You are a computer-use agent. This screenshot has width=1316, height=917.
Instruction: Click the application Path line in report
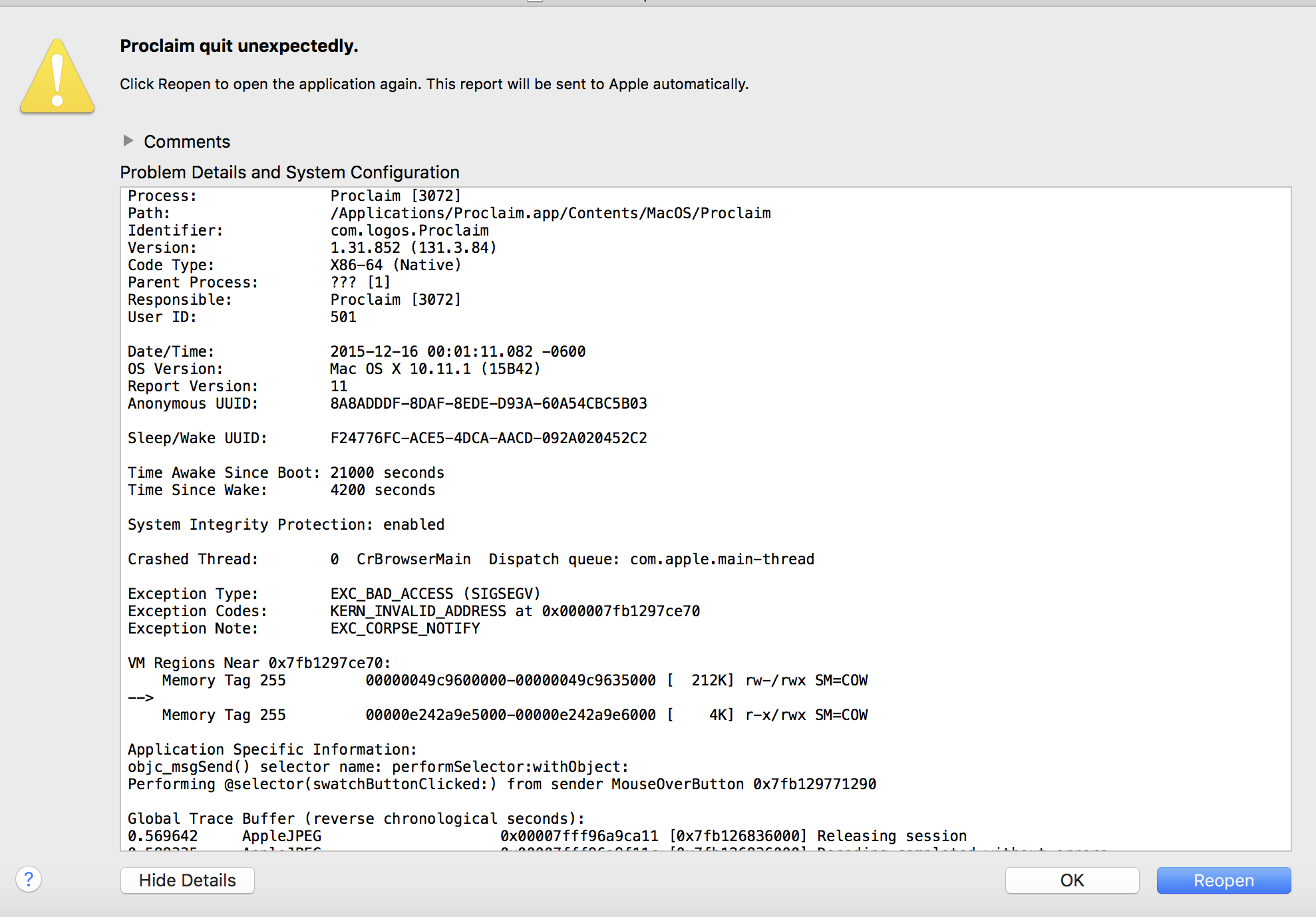coord(449,213)
